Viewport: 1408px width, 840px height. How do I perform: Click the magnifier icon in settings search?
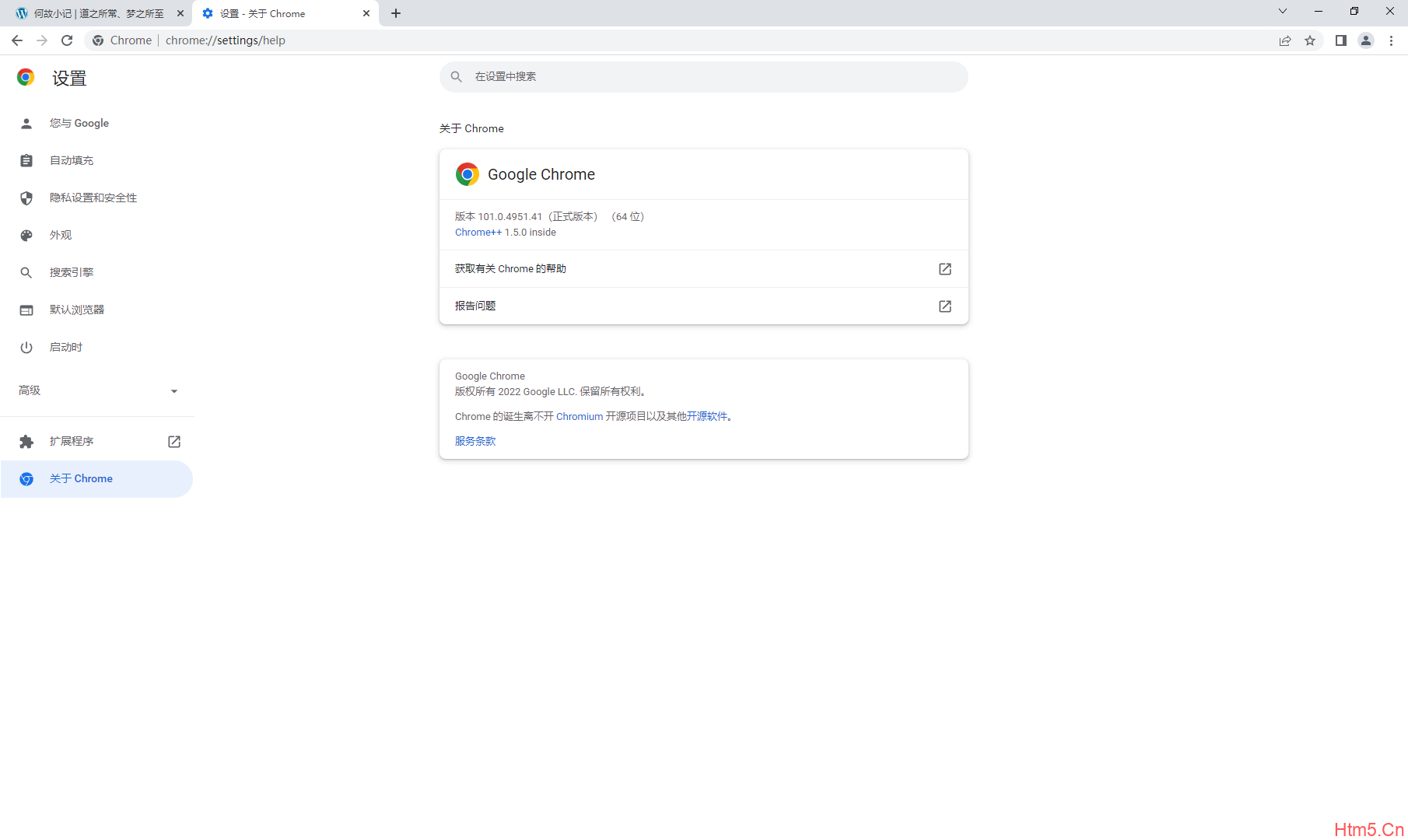(457, 76)
